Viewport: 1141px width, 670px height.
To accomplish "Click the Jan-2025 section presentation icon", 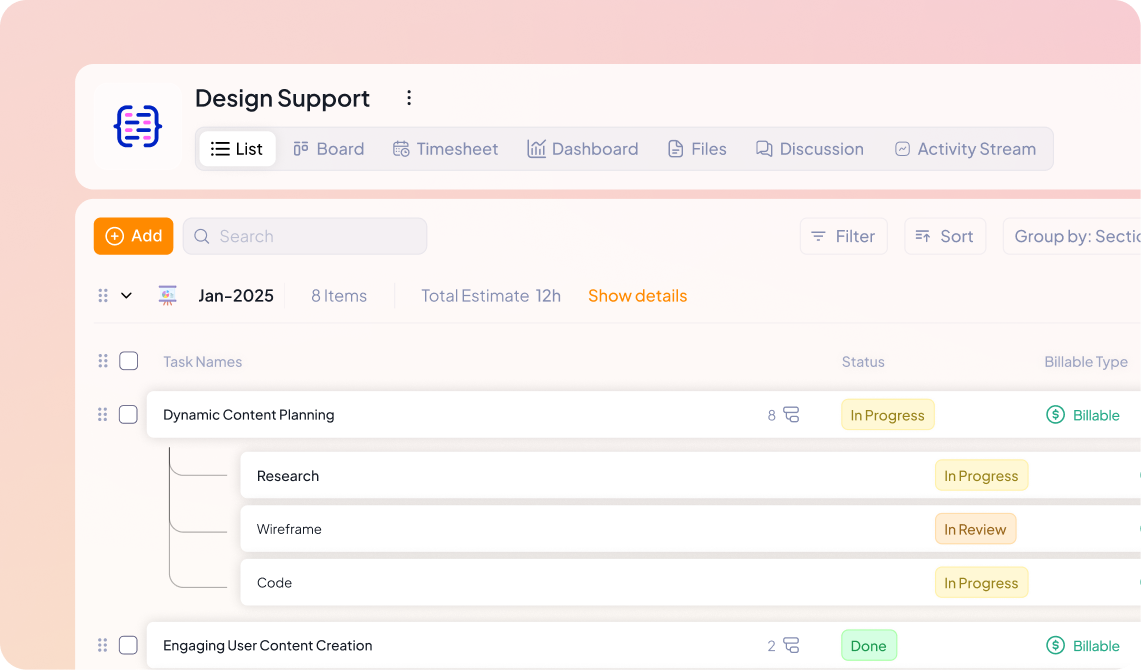I will [x=167, y=295].
